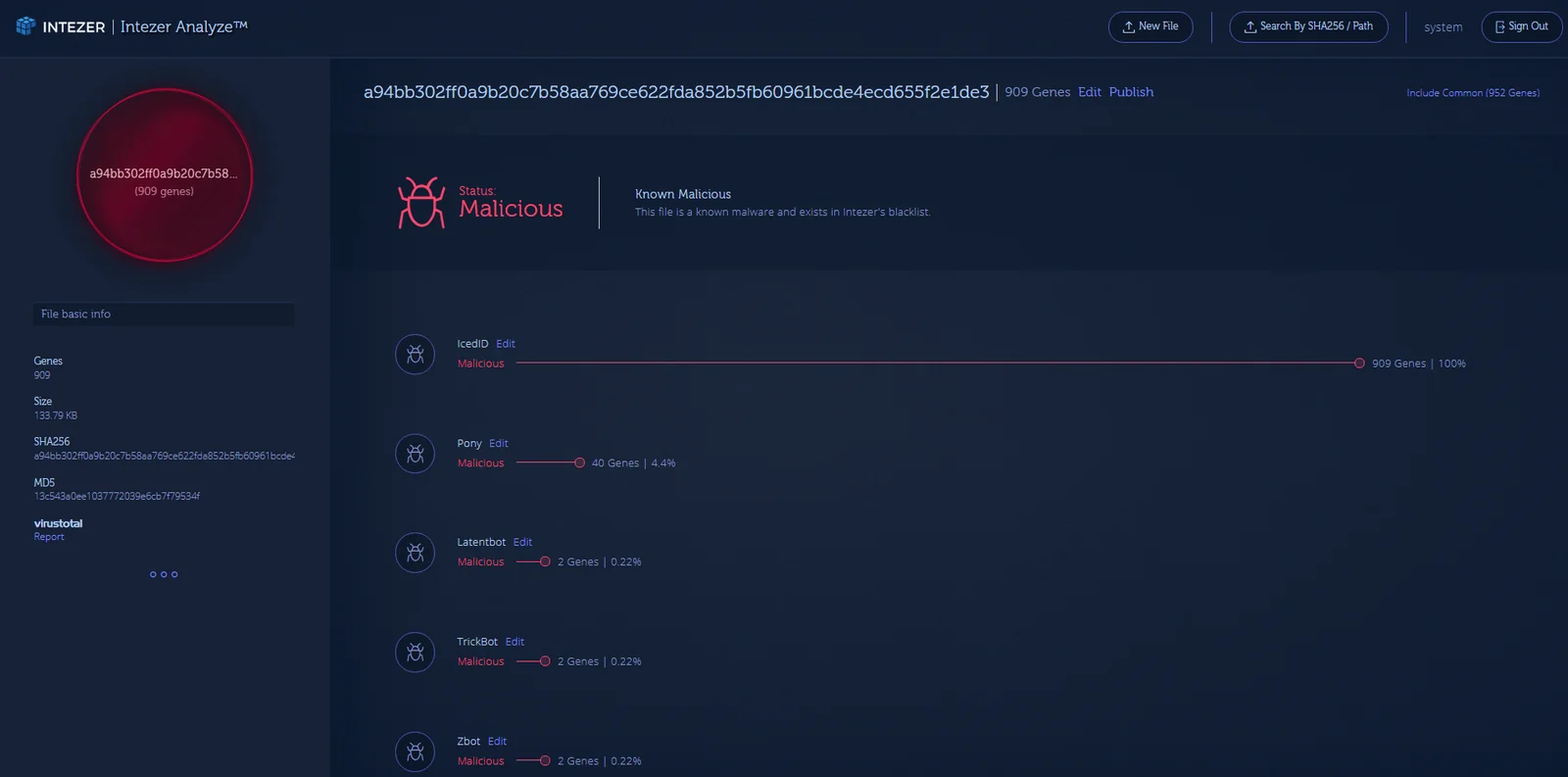The image size is (1568, 777).
Task: Click the File basic info header
Action: pyautogui.click(x=164, y=315)
